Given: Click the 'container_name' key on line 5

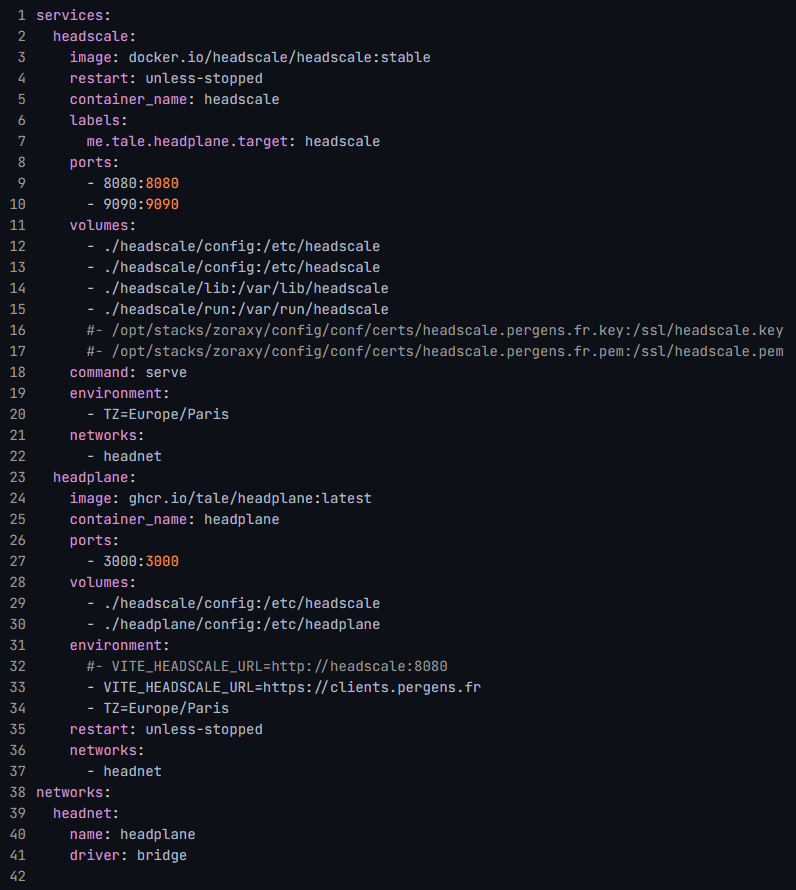Looking at the screenshot, I should (x=128, y=99).
